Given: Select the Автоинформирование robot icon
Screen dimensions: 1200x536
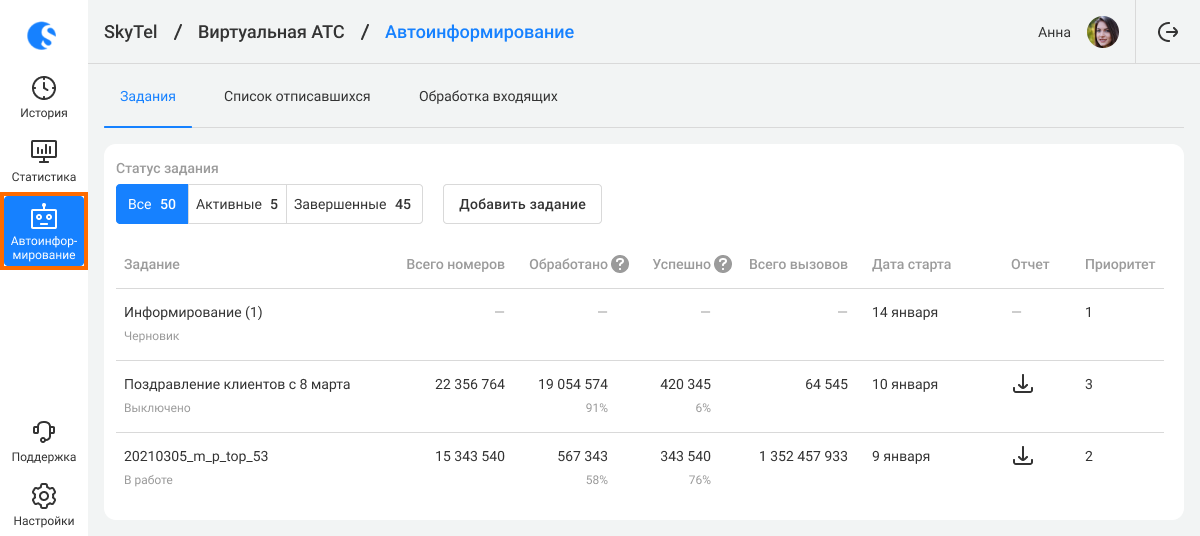Looking at the screenshot, I should (x=43, y=216).
